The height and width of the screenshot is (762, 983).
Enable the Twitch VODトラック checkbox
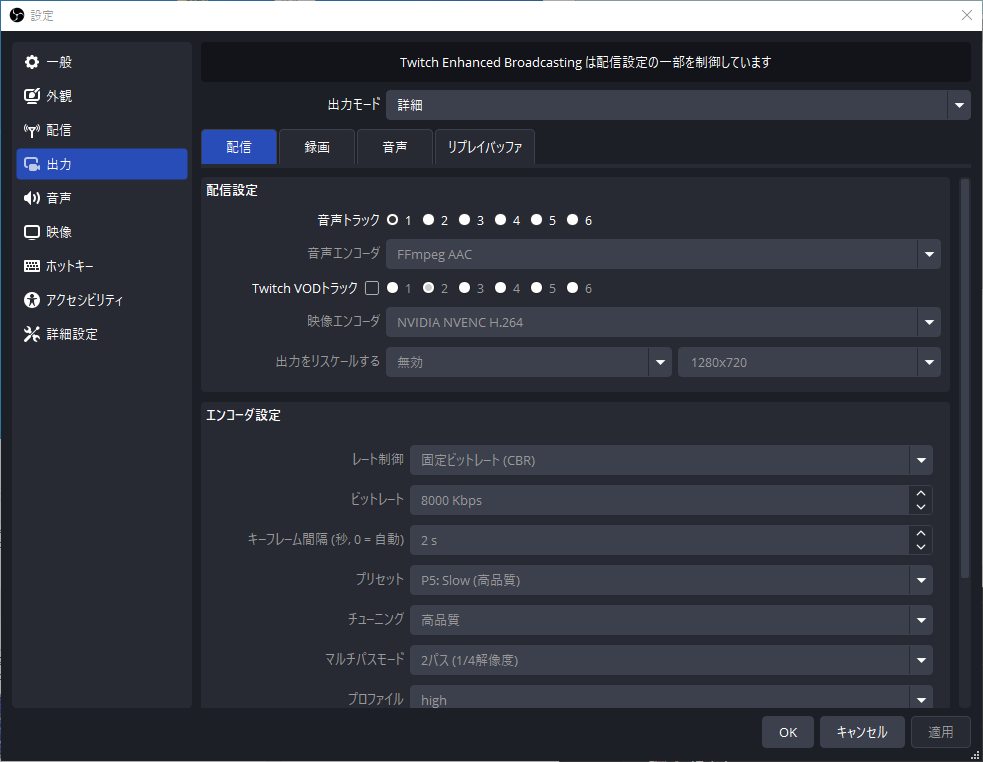(x=372, y=289)
